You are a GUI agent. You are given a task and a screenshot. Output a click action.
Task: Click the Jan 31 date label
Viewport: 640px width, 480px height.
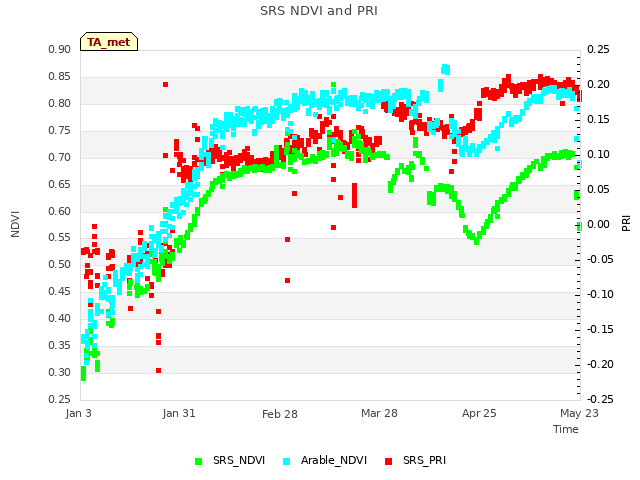[x=179, y=413]
